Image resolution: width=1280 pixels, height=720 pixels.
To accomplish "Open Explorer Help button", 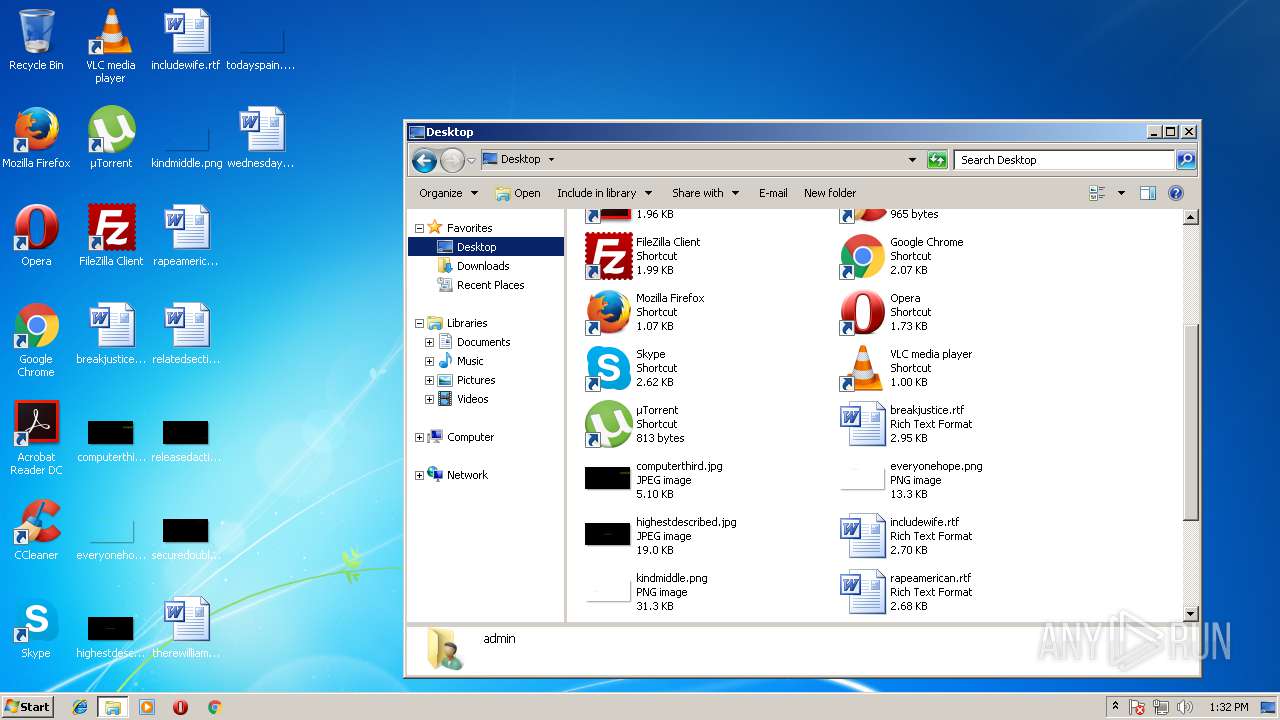I will point(1176,193).
